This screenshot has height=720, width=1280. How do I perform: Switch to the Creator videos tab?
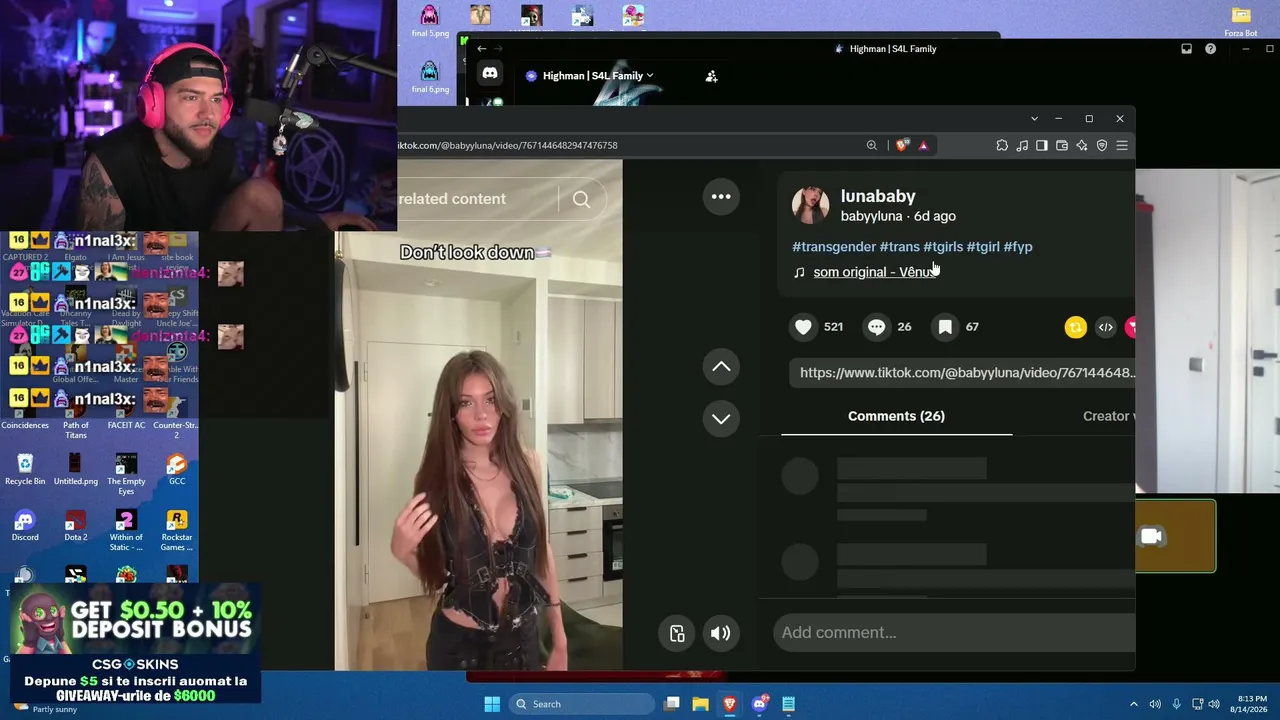tap(1108, 416)
